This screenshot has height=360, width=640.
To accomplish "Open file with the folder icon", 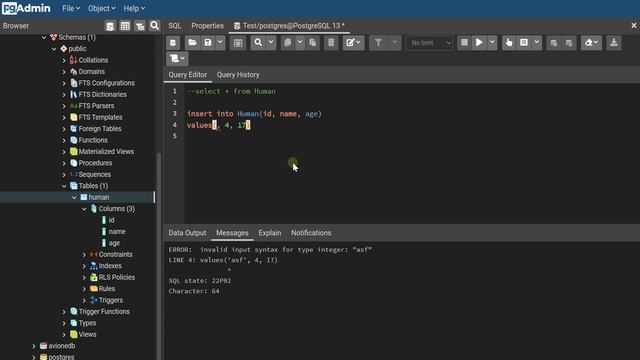I will pos(192,43).
